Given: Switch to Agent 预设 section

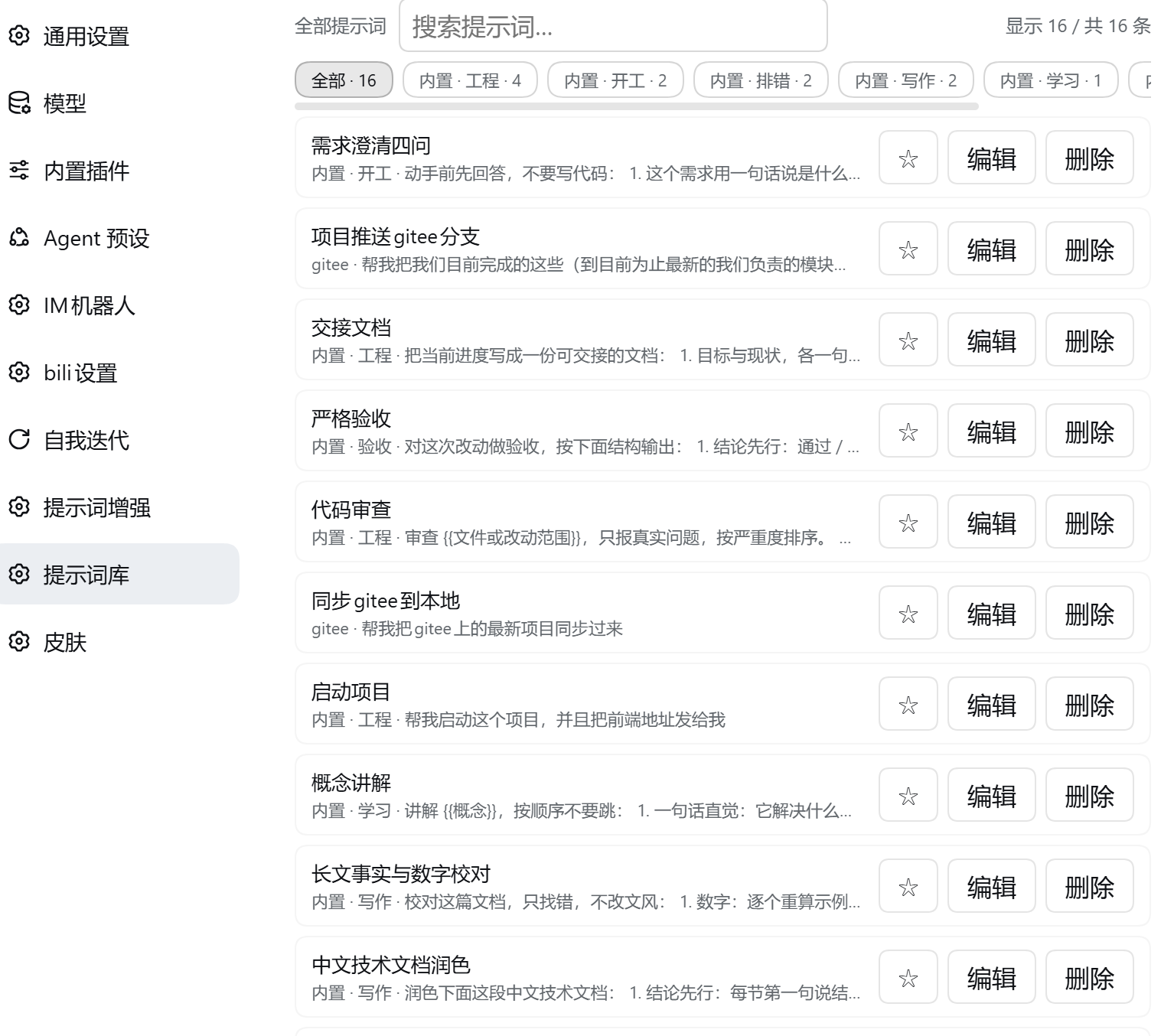Looking at the screenshot, I should [x=119, y=237].
